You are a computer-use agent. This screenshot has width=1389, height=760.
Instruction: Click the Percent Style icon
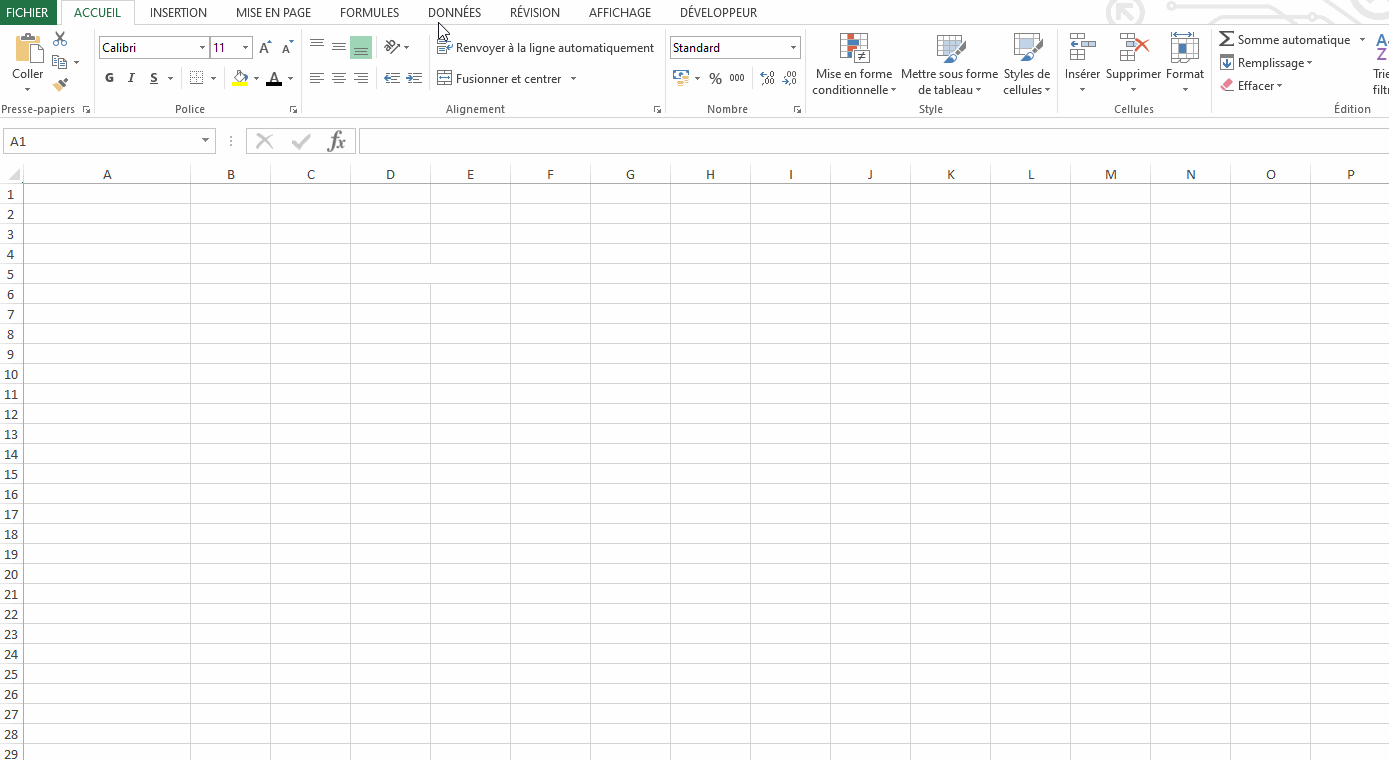click(x=715, y=78)
